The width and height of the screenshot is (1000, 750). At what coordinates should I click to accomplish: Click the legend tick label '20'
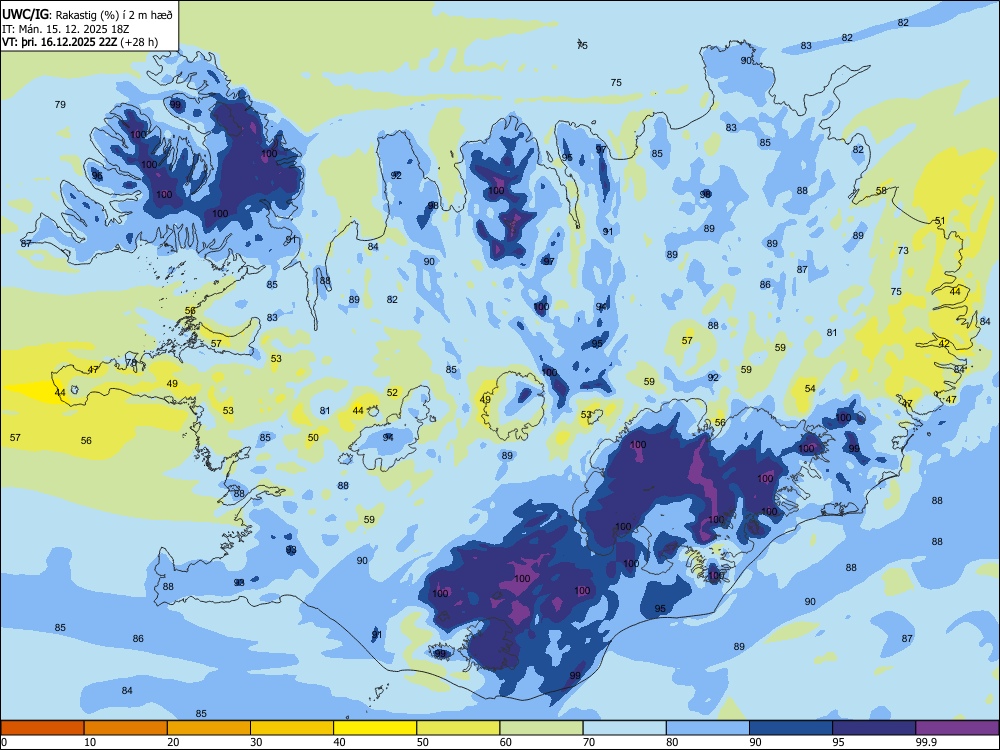click(173, 742)
